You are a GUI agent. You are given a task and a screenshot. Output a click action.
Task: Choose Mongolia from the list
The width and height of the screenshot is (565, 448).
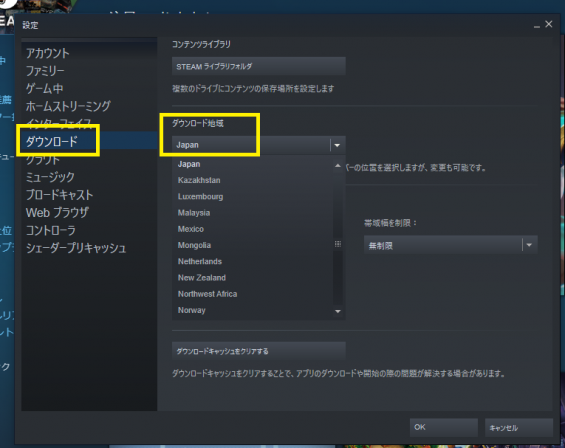[194, 245]
